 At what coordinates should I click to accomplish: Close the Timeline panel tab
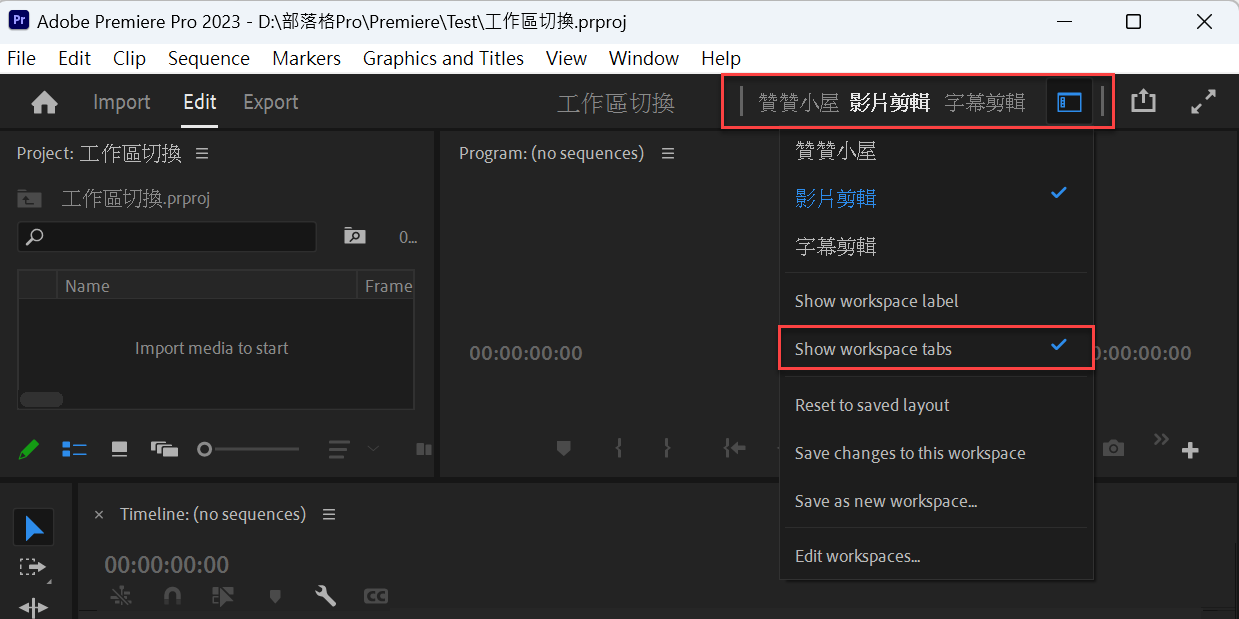[99, 515]
